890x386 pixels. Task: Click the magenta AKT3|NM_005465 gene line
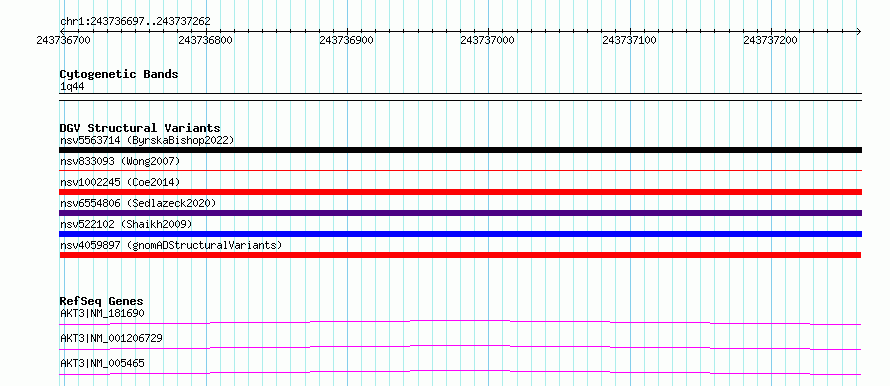pyautogui.click(x=460, y=372)
